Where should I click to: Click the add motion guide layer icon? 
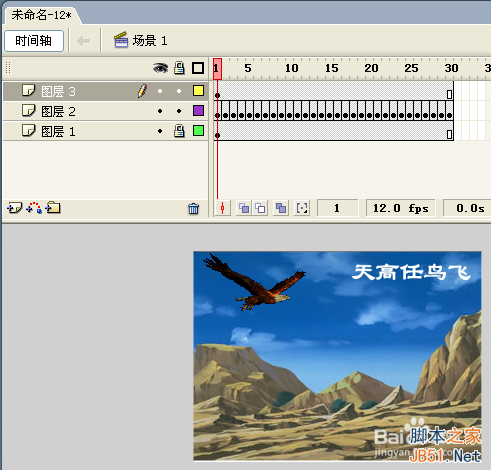34,208
